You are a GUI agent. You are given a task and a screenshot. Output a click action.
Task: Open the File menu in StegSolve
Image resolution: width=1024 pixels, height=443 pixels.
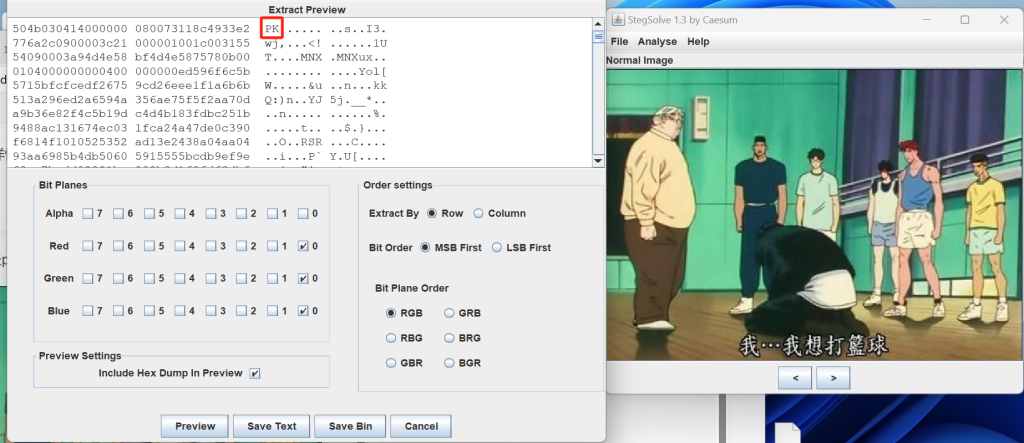[619, 42]
